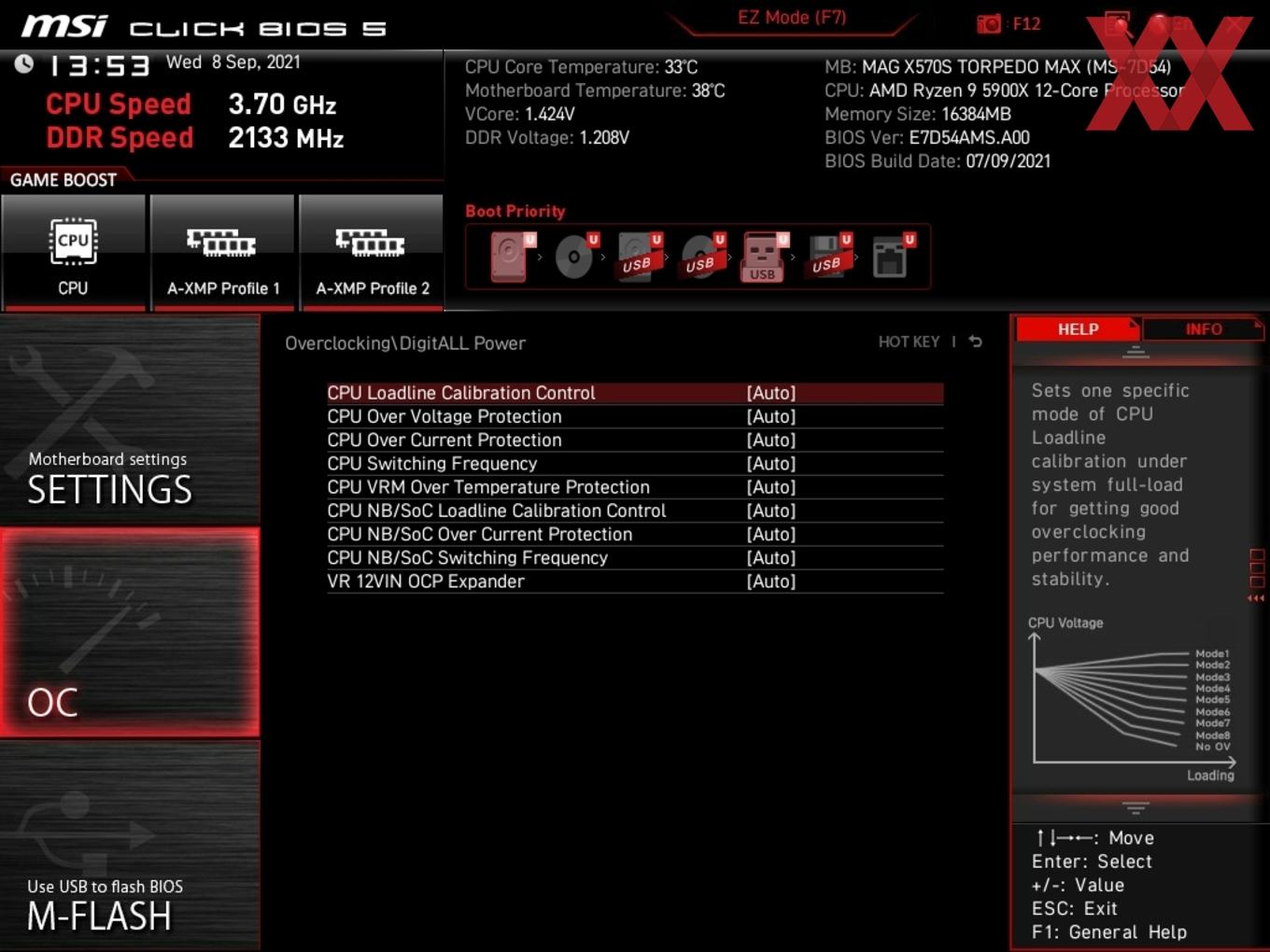Click the BIOS Ver E7D54AMS.A00 entry
Screen dimensions: 1270x952
927,137
